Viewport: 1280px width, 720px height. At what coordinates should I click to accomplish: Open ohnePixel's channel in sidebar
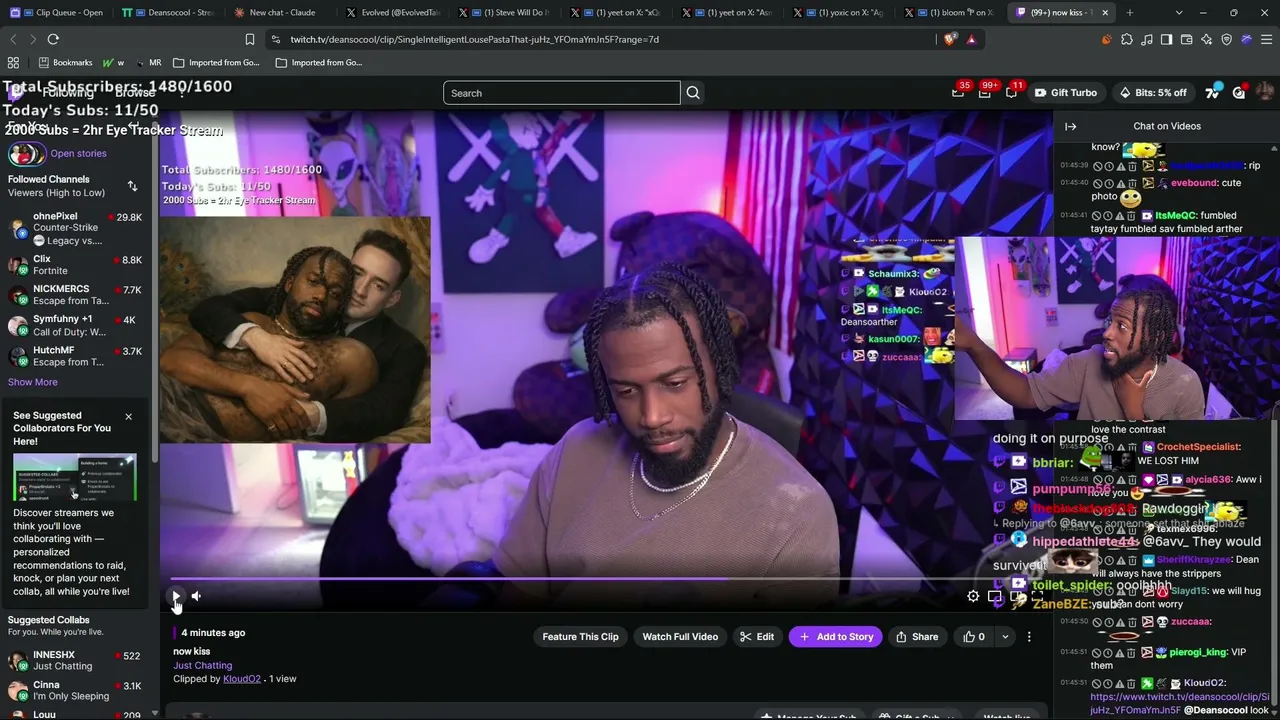76,228
